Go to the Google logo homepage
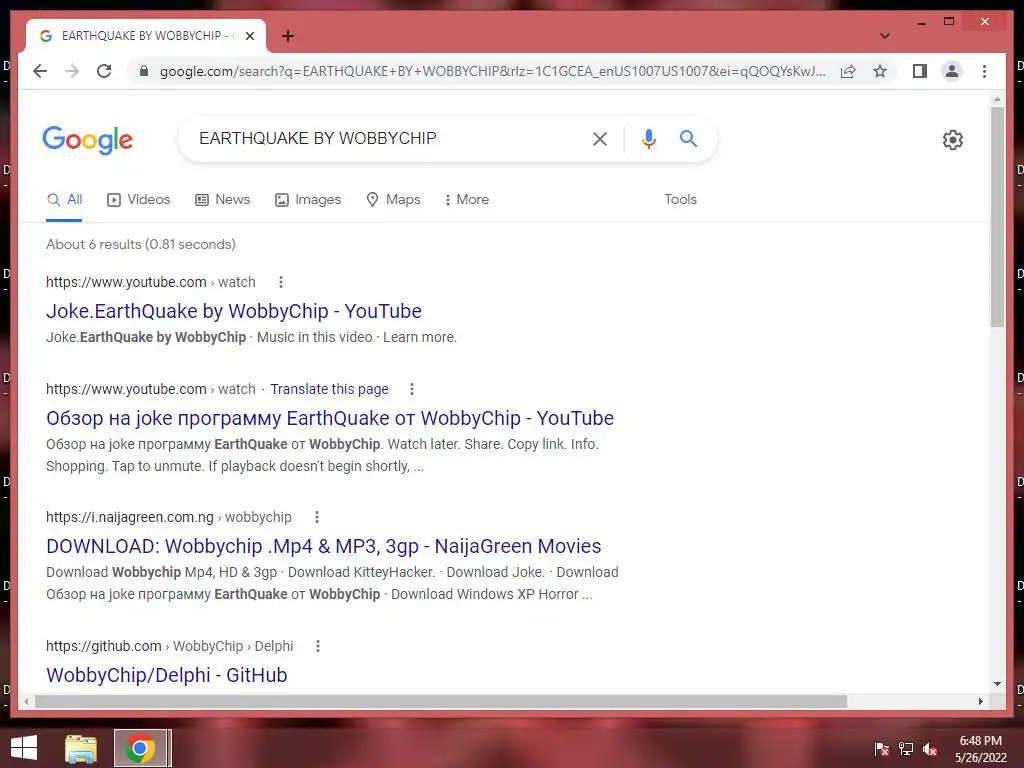The height and width of the screenshot is (768, 1024). click(x=88, y=140)
